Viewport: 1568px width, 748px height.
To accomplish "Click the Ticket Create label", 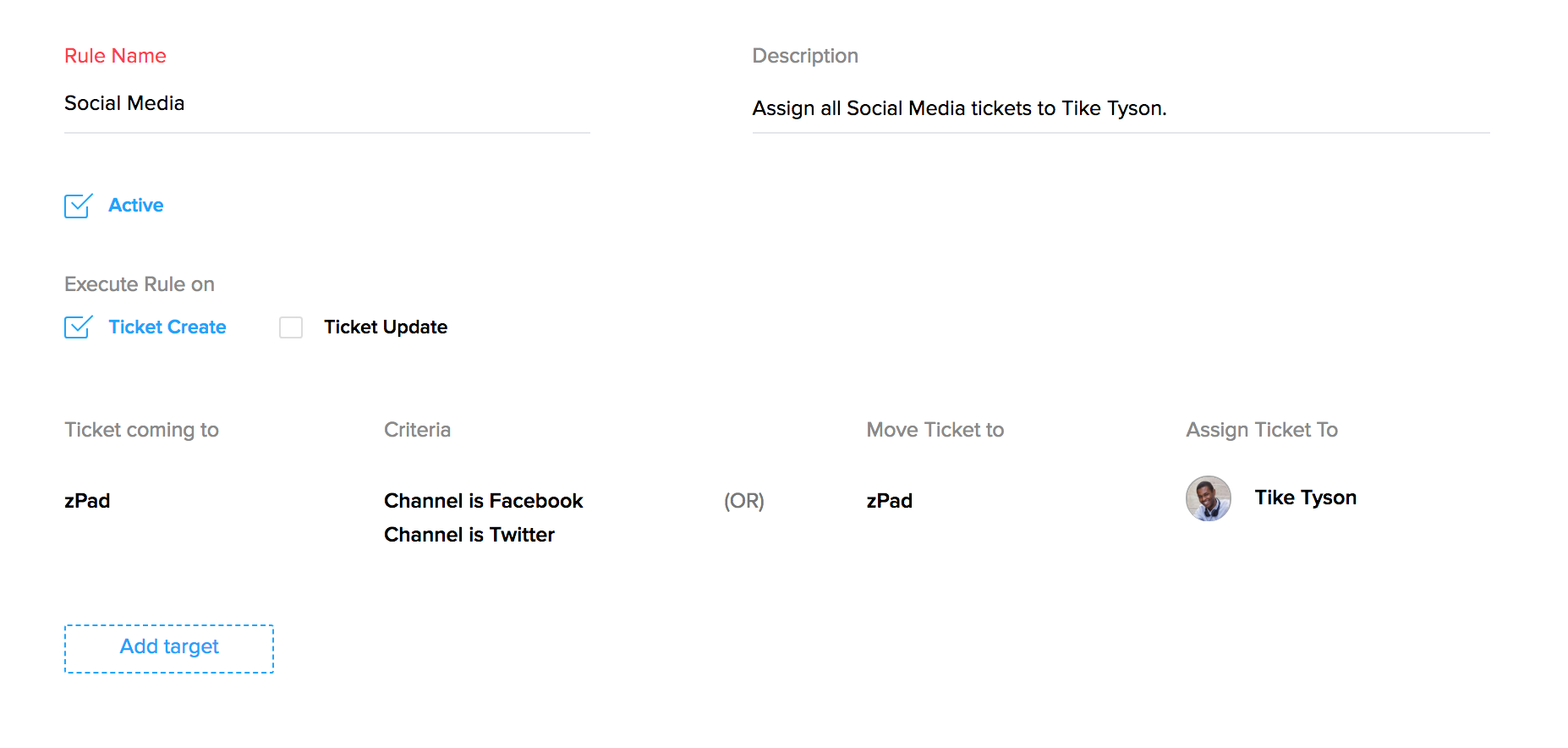I will pos(167,327).
